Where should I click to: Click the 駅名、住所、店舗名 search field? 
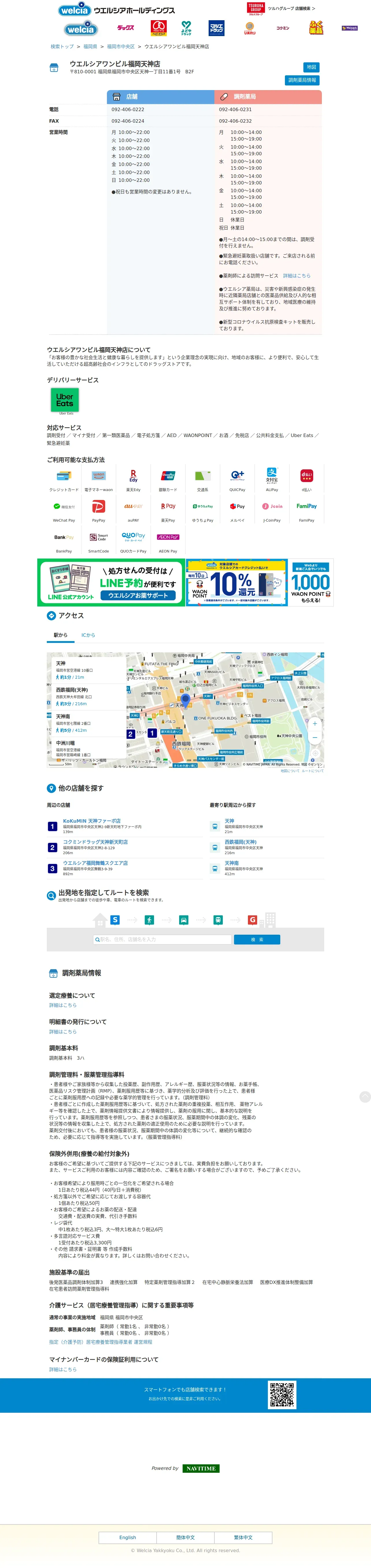click(x=162, y=939)
